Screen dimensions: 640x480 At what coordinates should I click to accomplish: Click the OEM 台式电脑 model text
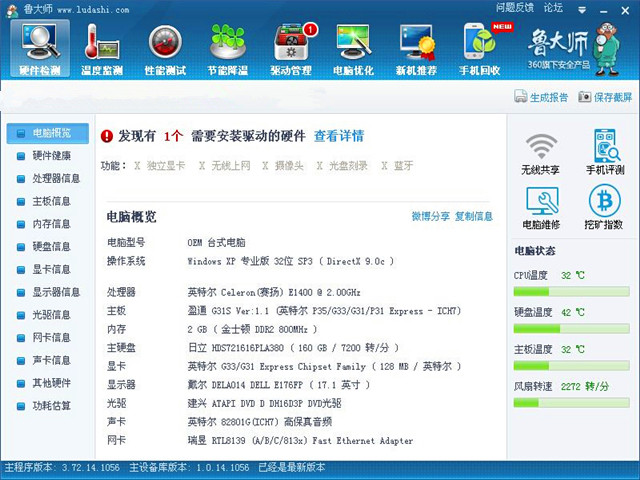tap(216, 242)
